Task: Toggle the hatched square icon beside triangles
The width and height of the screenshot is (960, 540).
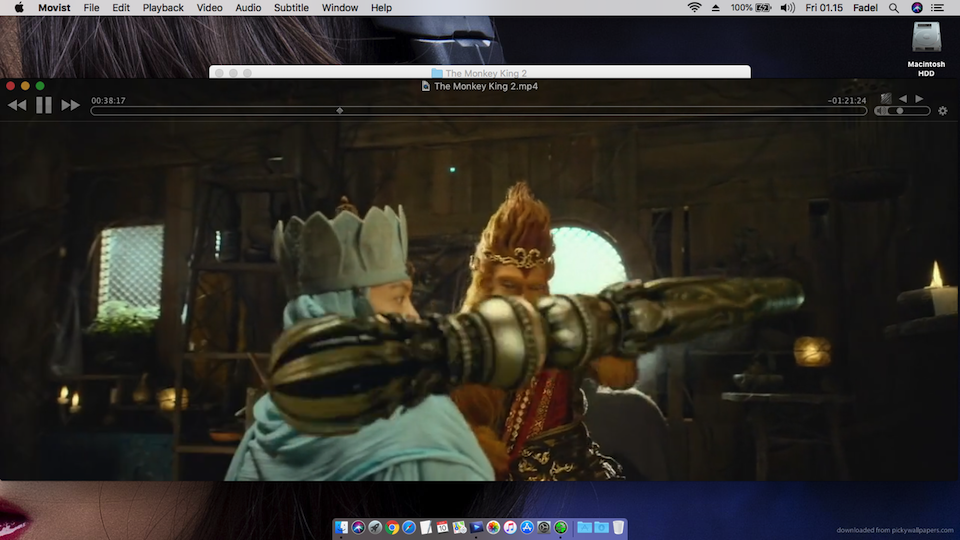Action: pos(886,99)
